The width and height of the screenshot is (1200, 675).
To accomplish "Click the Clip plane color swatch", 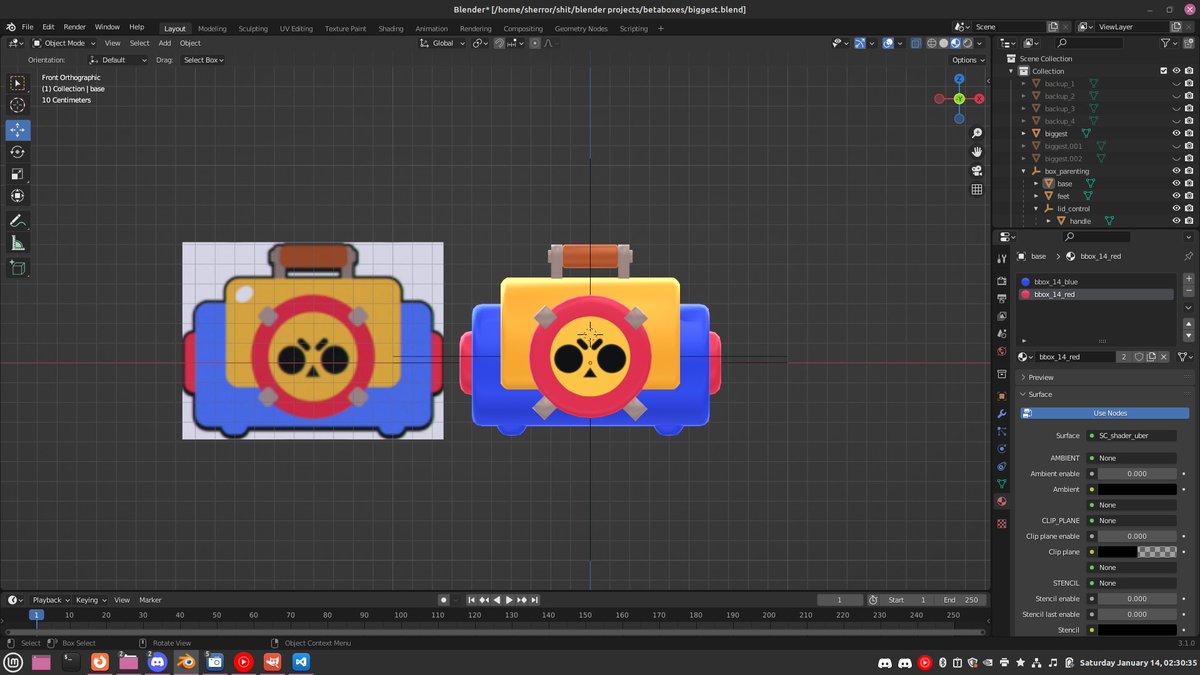I will [x=1137, y=552].
